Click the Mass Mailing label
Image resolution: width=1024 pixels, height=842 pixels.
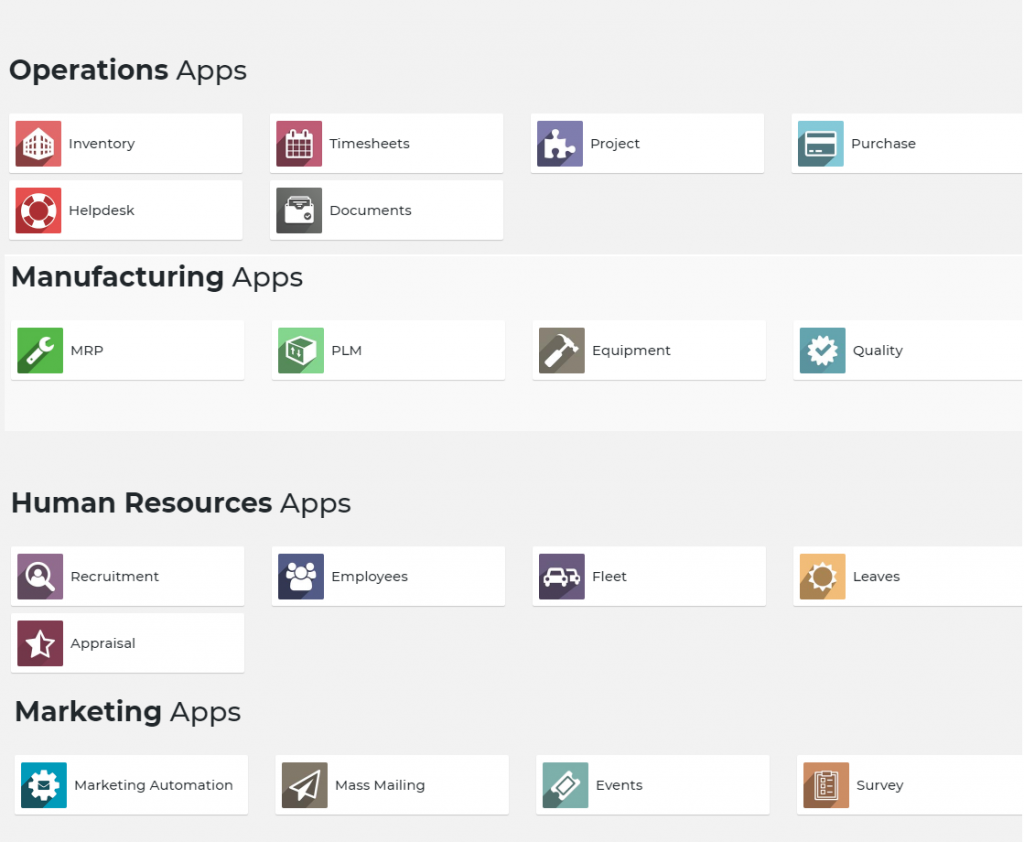[x=380, y=786]
